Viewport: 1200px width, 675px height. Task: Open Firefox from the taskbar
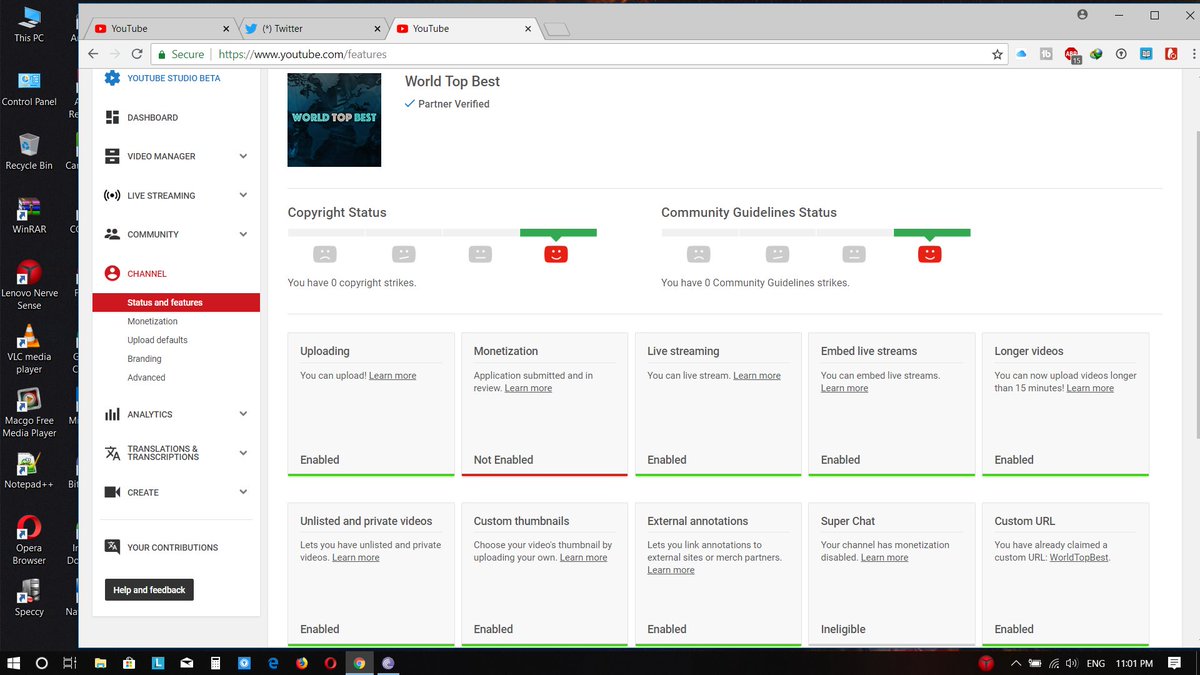coord(302,663)
